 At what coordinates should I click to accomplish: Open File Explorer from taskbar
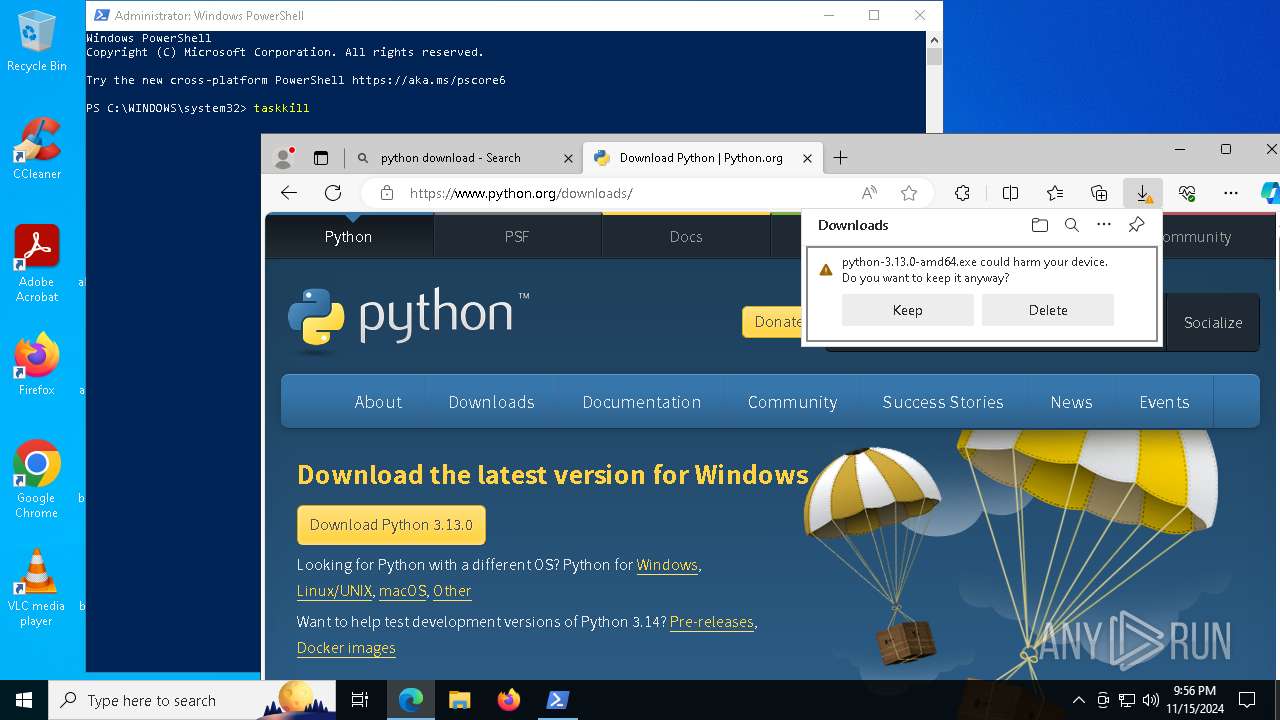[459, 700]
